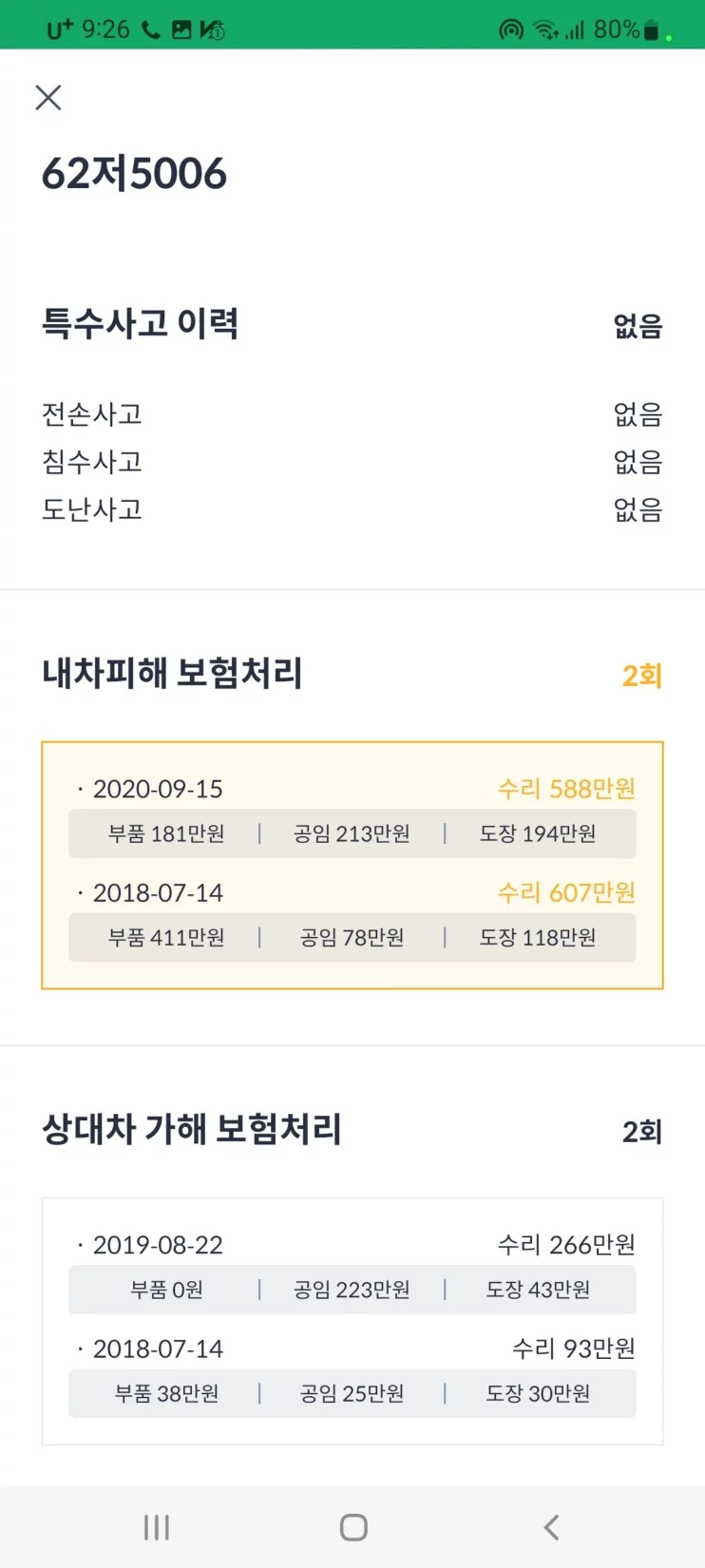705x1568 pixels.
Task: Tap the 특수사고 이력 heading
Action: point(141,324)
